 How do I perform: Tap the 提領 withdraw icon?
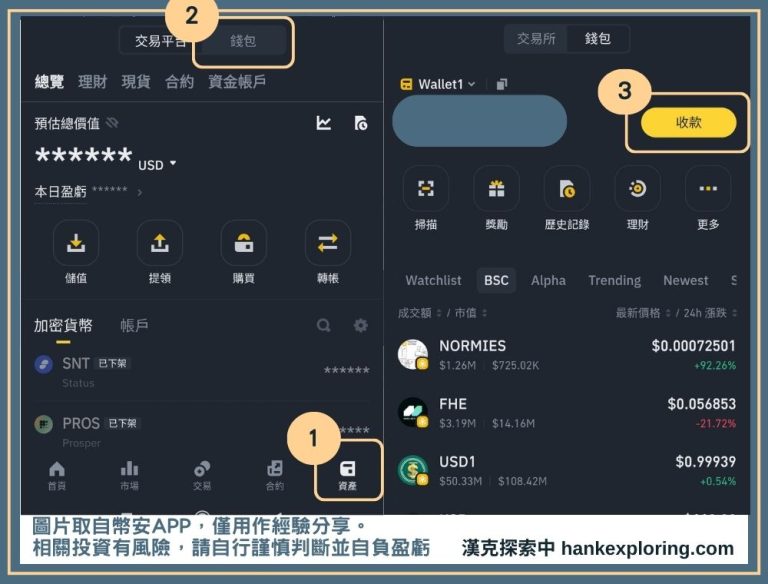pos(160,242)
